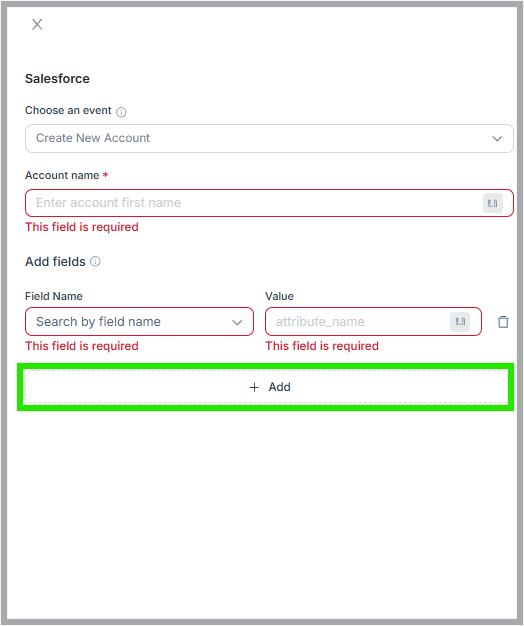Click the Account name label

coord(62,175)
